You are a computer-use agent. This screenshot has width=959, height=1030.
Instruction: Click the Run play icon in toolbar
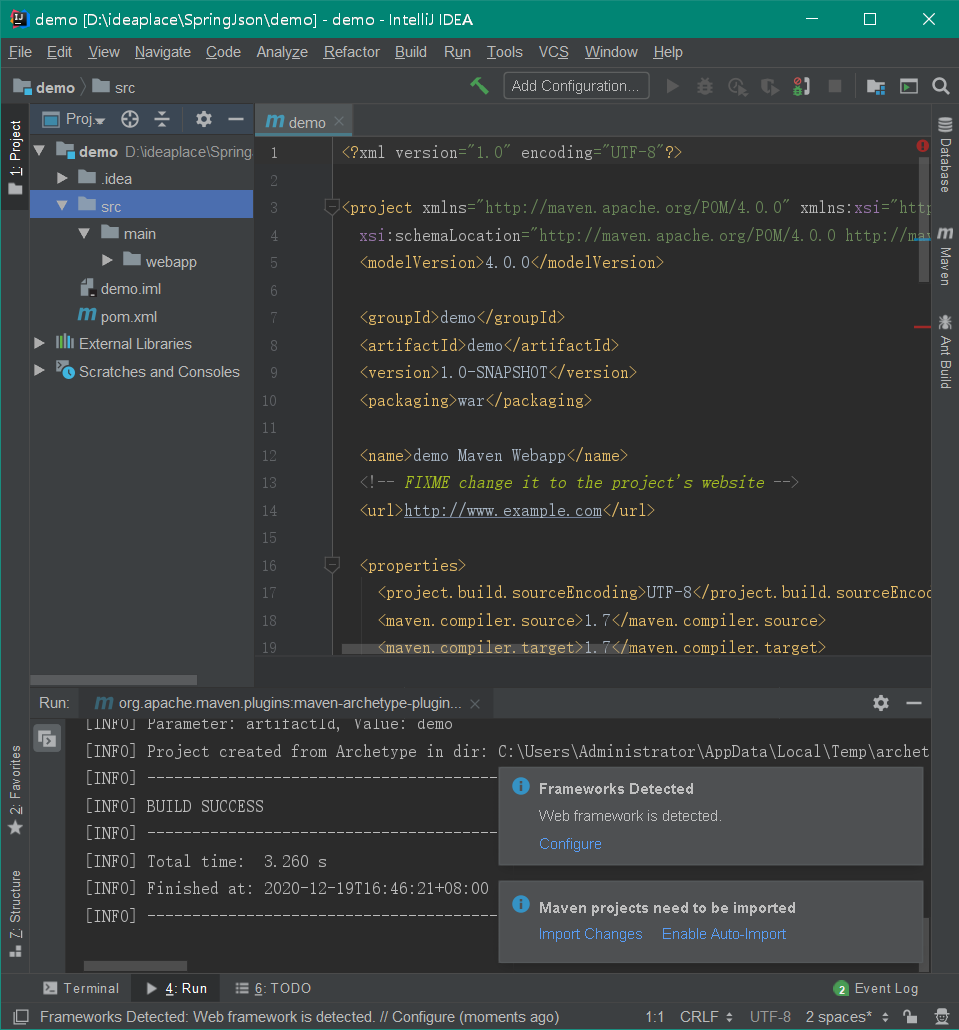pos(673,86)
